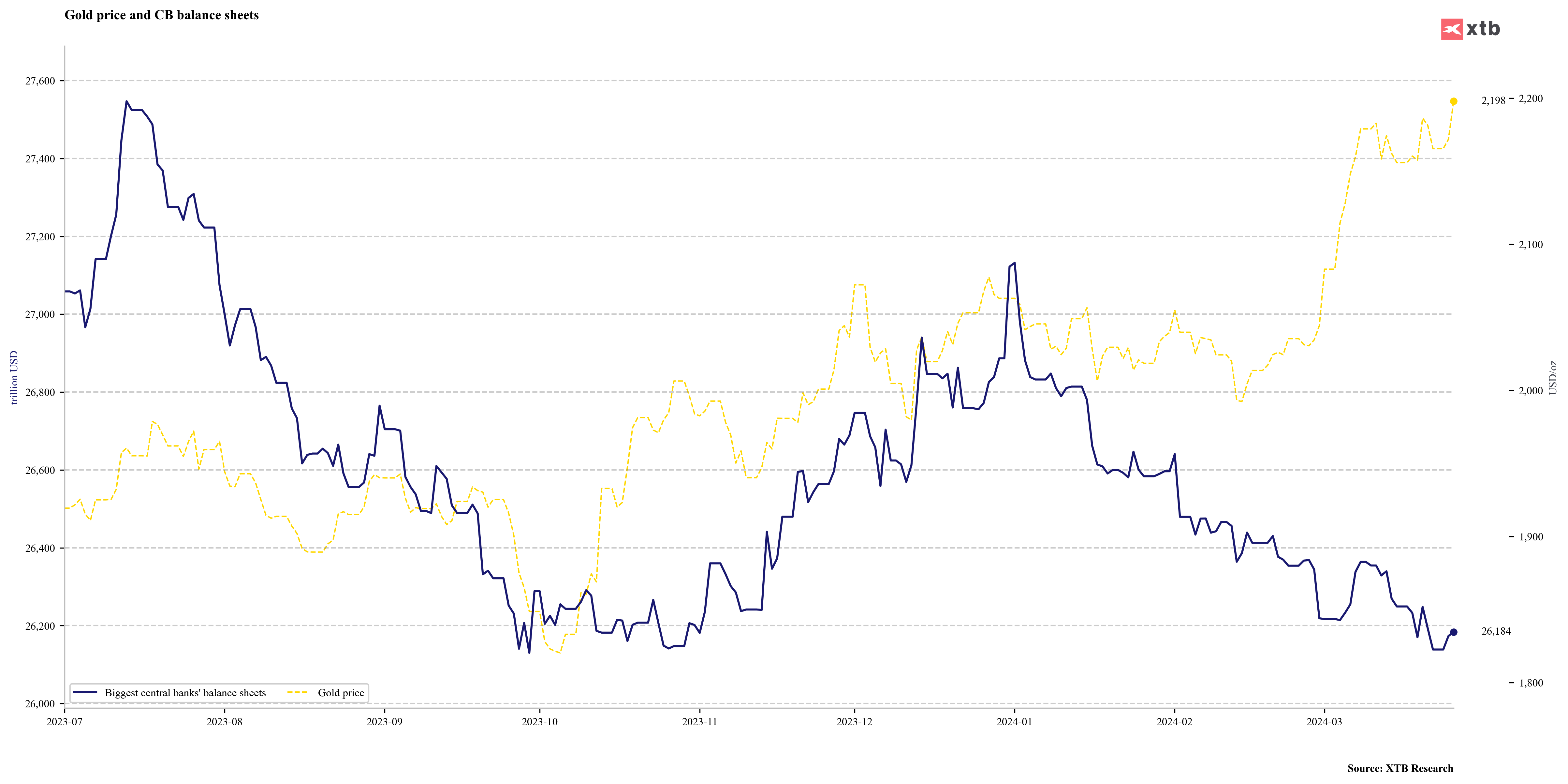This screenshot has width=1568, height=784.
Task: Click the Source: XTB Research text
Action: 1400,769
